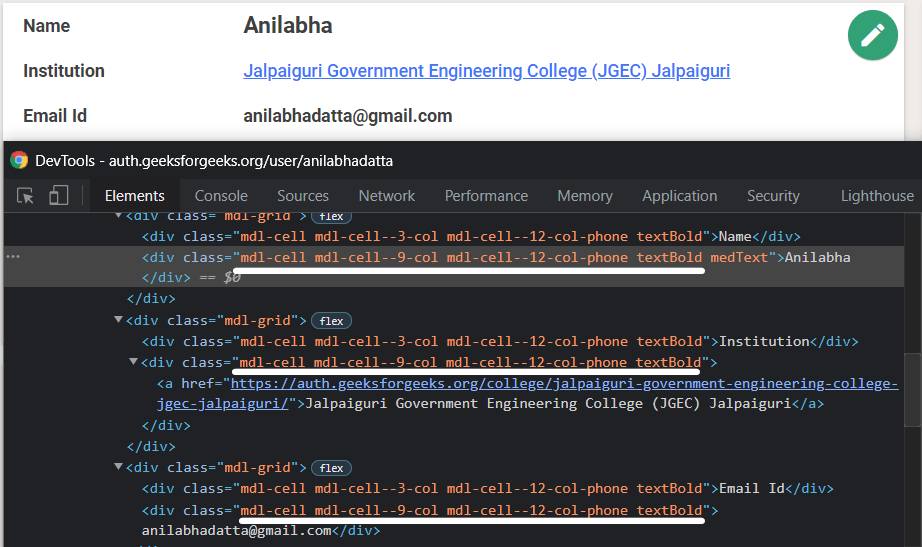Collapse the mdl-cell div wrapping the college link
922x547 pixels.
[134, 362]
